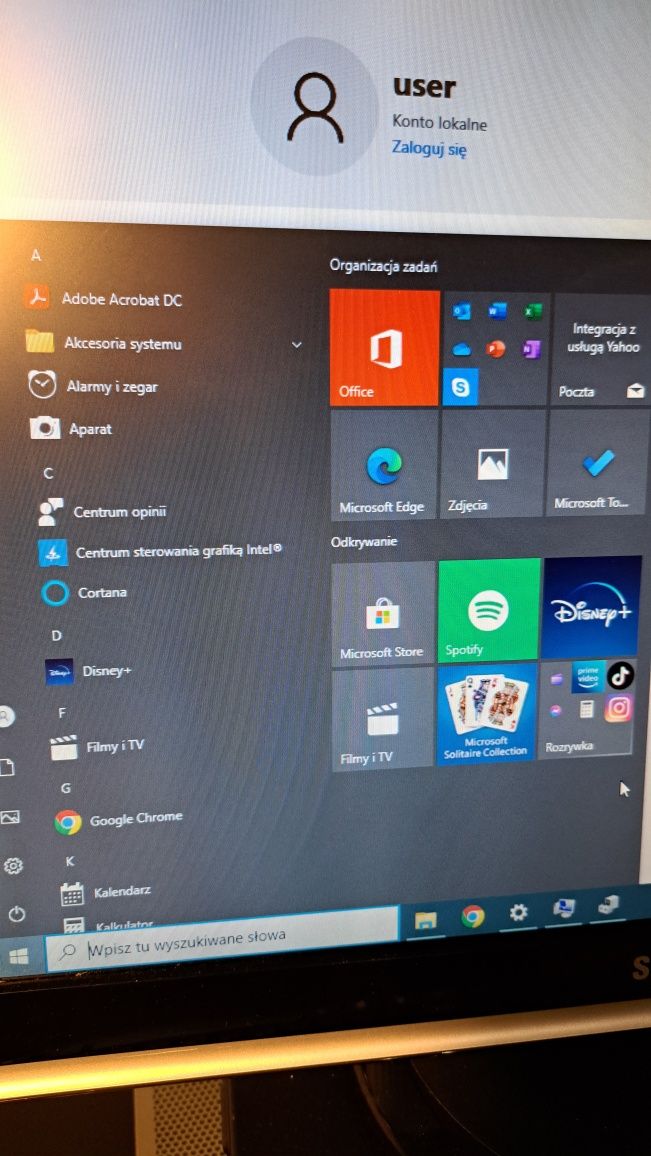This screenshot has height=1156, width=651.
Task: Open Cortana from the app list
Action: point(84,592)
